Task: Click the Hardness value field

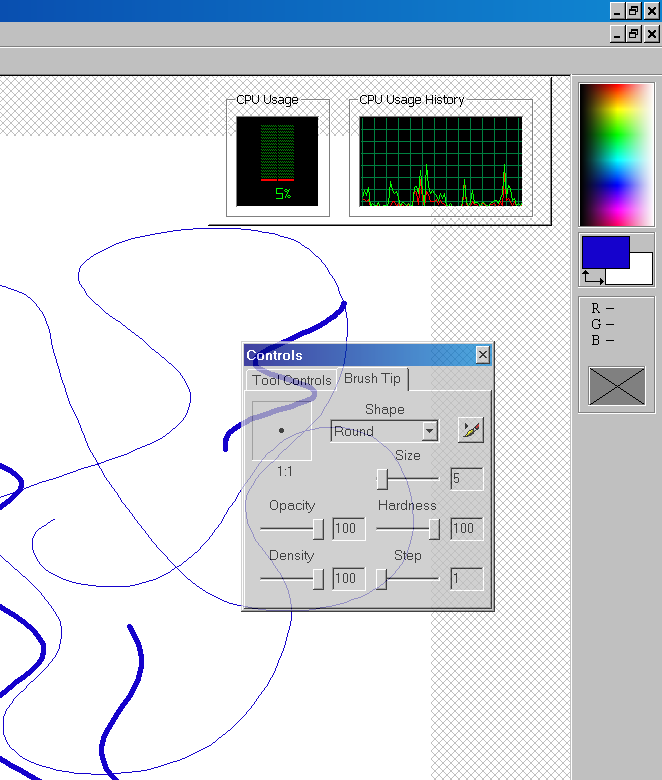Action: pyautogui.click(x=467, y=528)
